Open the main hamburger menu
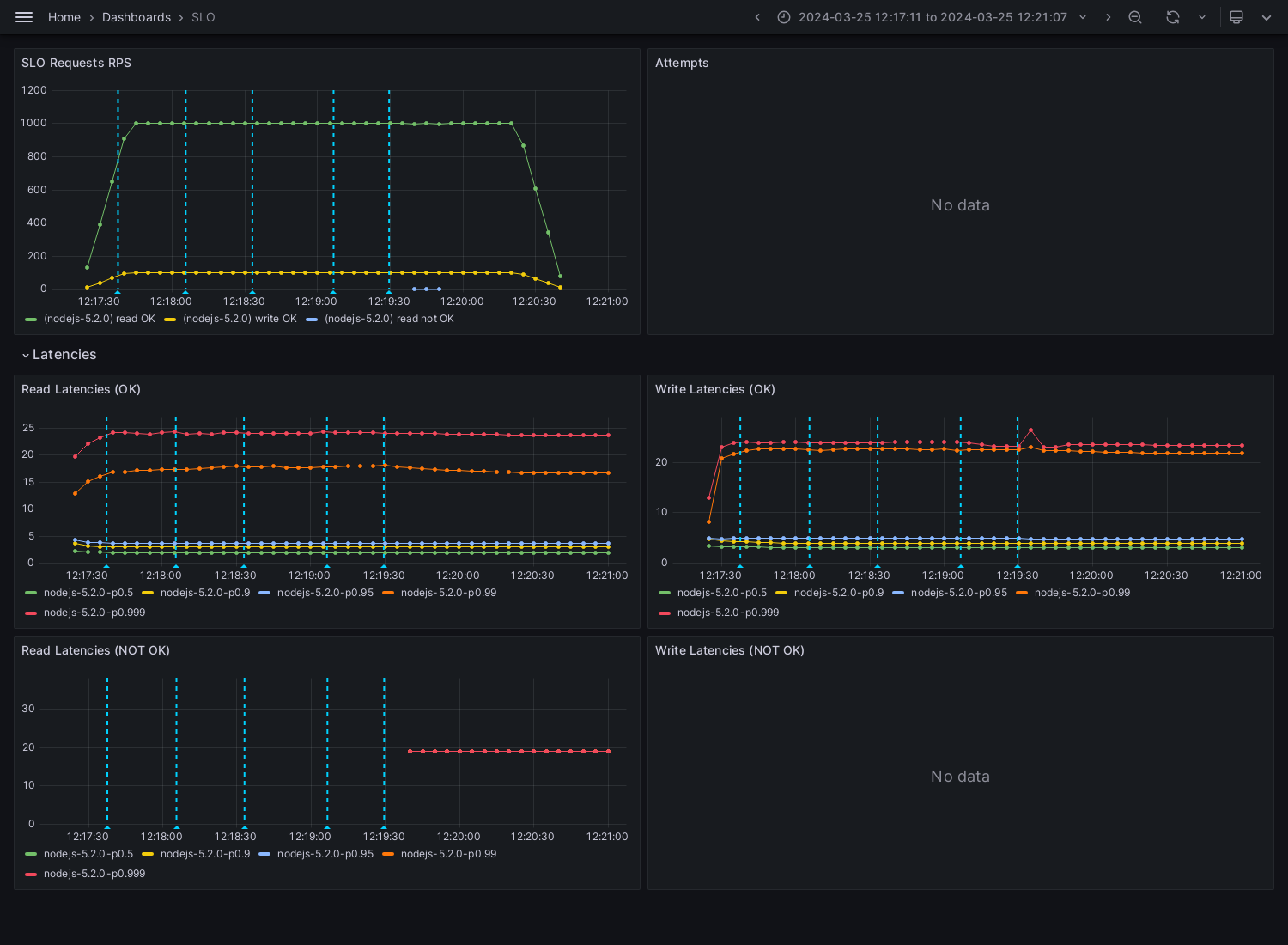The height and width of the screenshot is (945, 1288). click(x=24, y=17)
